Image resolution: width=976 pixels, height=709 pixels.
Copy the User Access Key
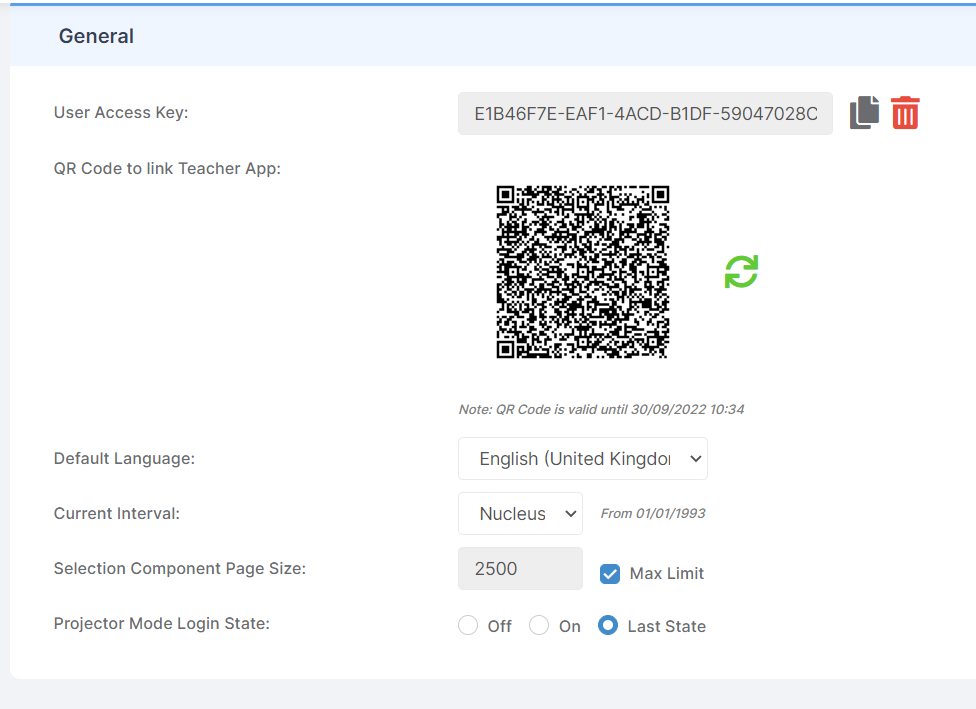tap(864, 113)
